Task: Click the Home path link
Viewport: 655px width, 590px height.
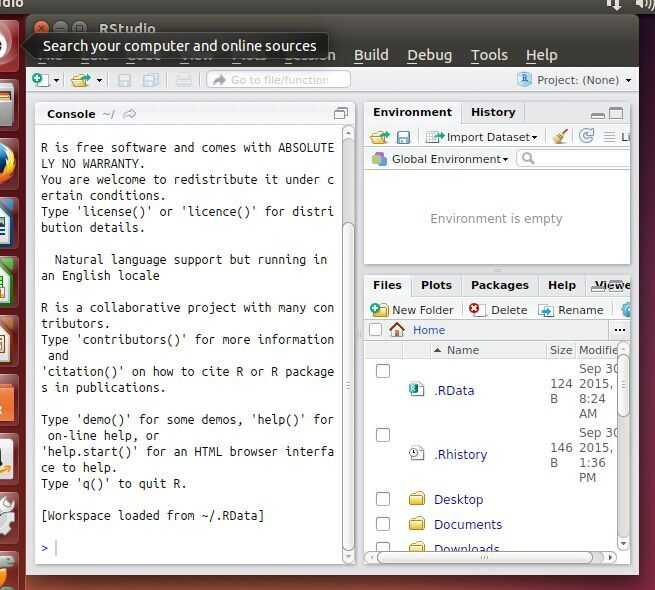Action: point(429,330)
